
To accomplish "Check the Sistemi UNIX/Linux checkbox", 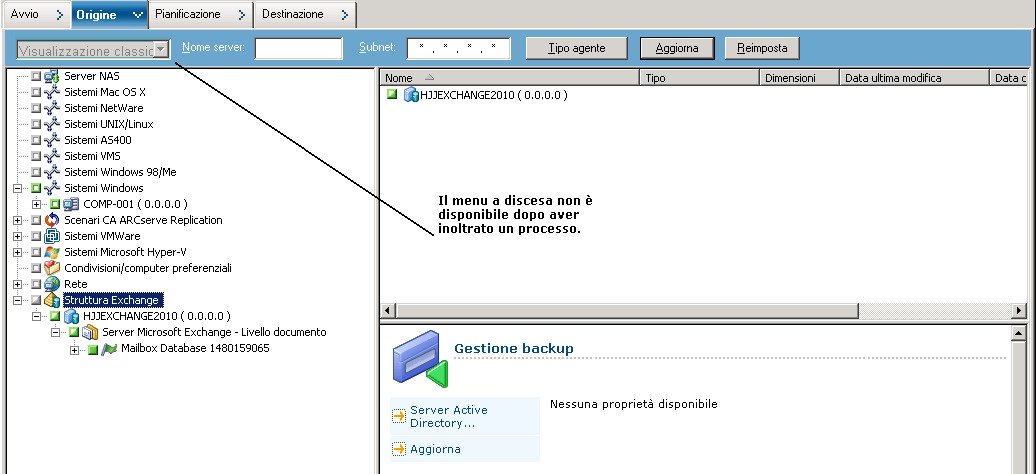I will (36, 124).
